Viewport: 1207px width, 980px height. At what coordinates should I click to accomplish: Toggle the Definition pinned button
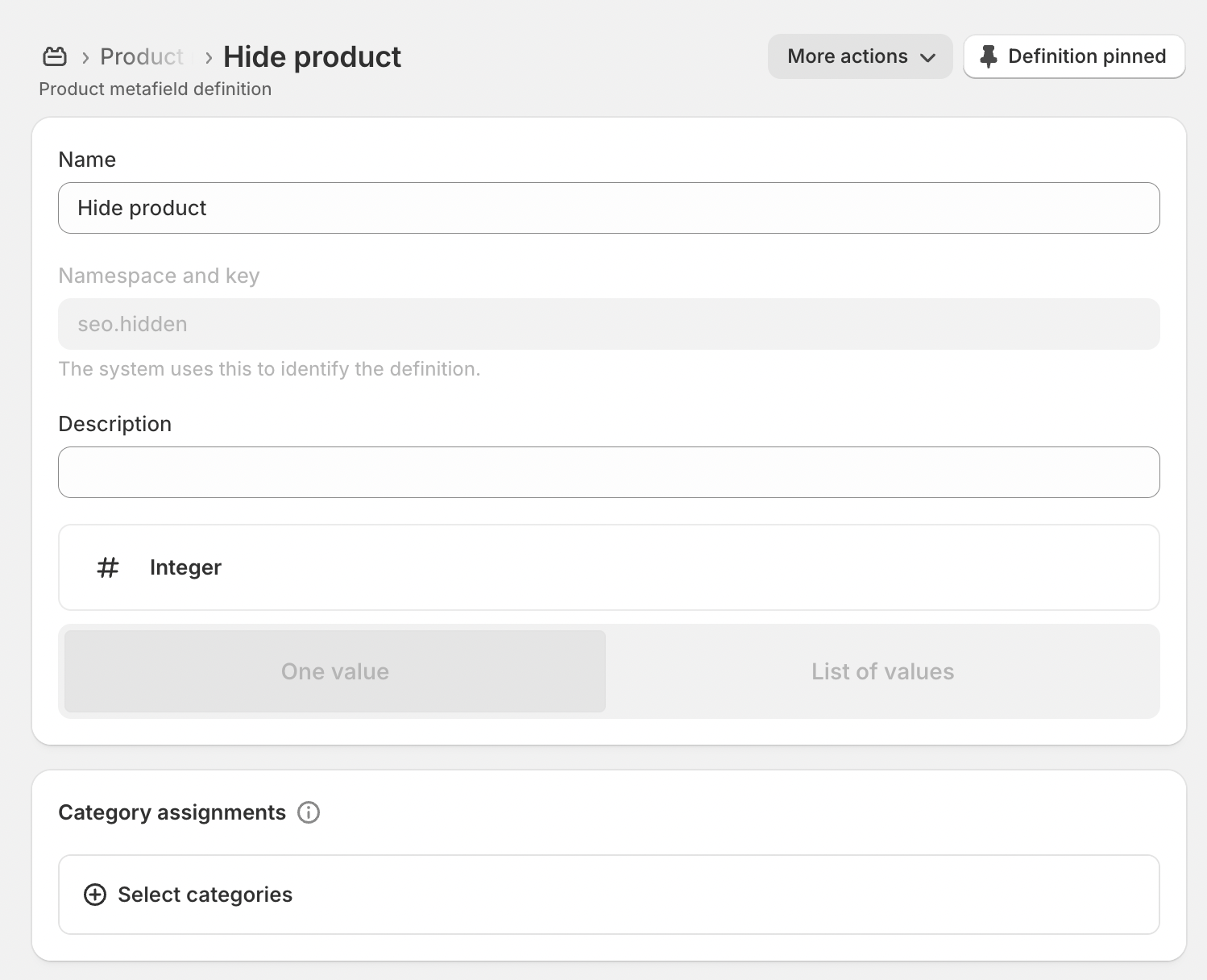[x=1074, y=56]
